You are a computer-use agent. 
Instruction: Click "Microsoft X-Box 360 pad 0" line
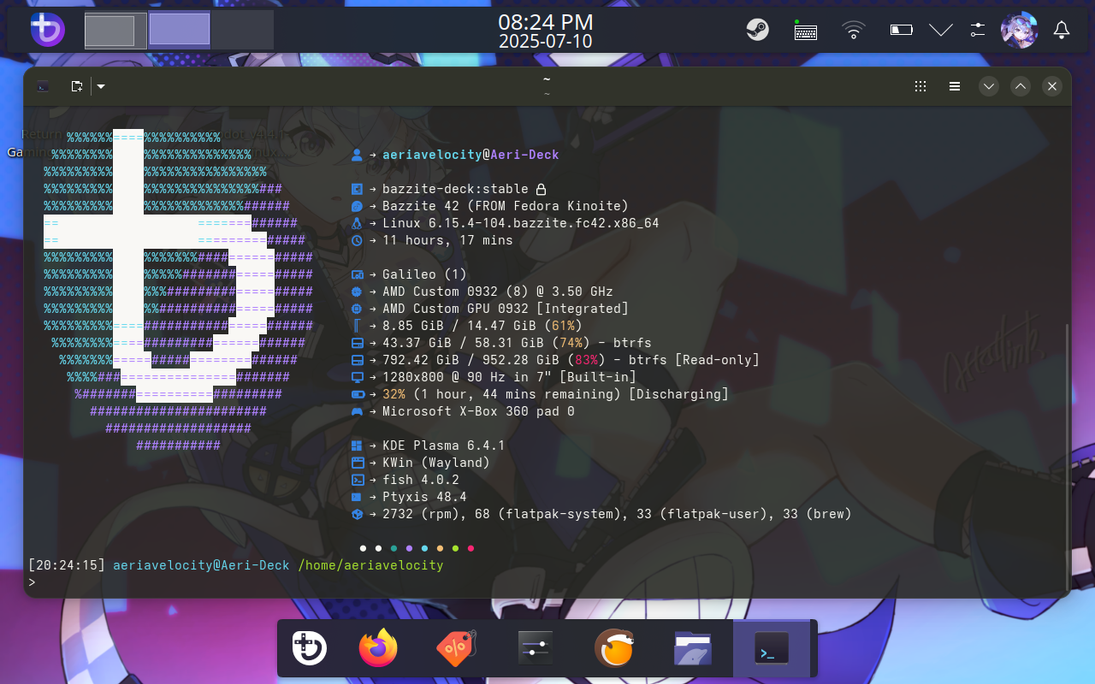[478, 412]
